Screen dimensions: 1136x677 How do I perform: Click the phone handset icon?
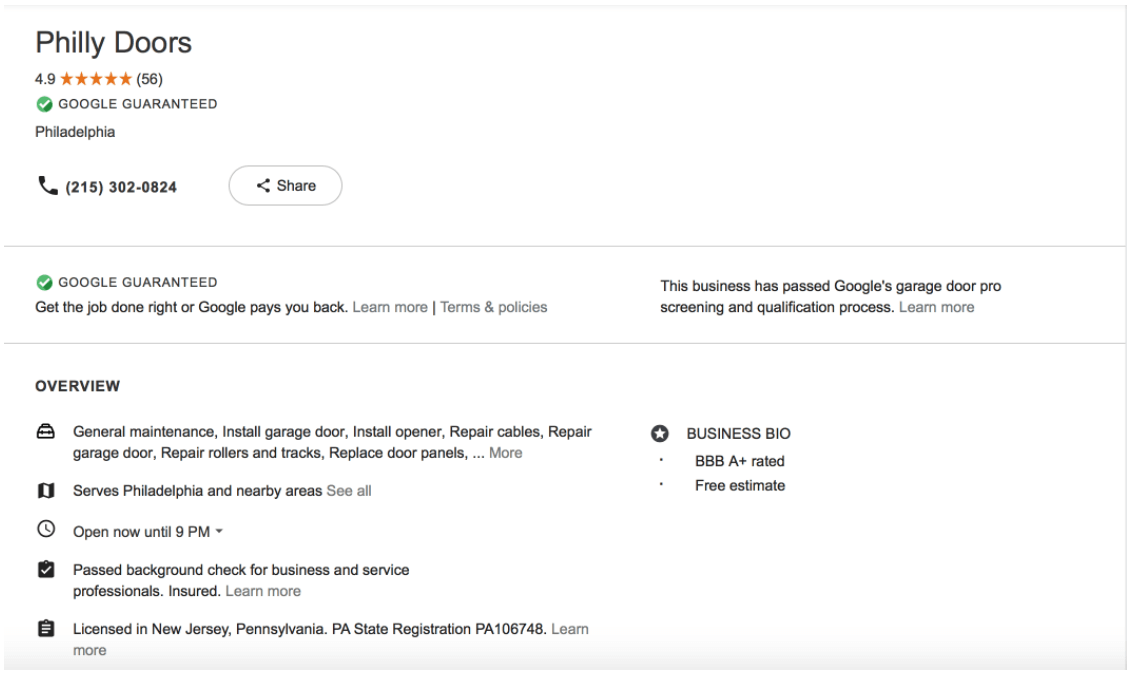pyautogui.click(x=47, y=186)
